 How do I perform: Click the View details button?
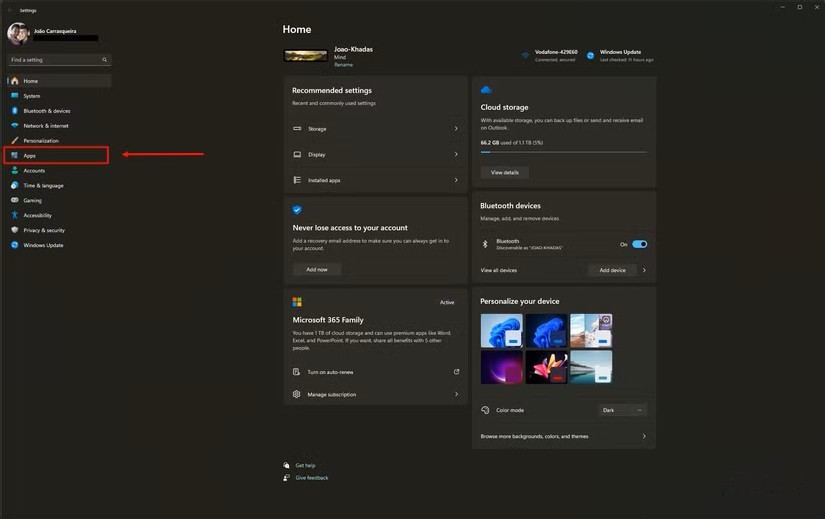click(505, 172)
